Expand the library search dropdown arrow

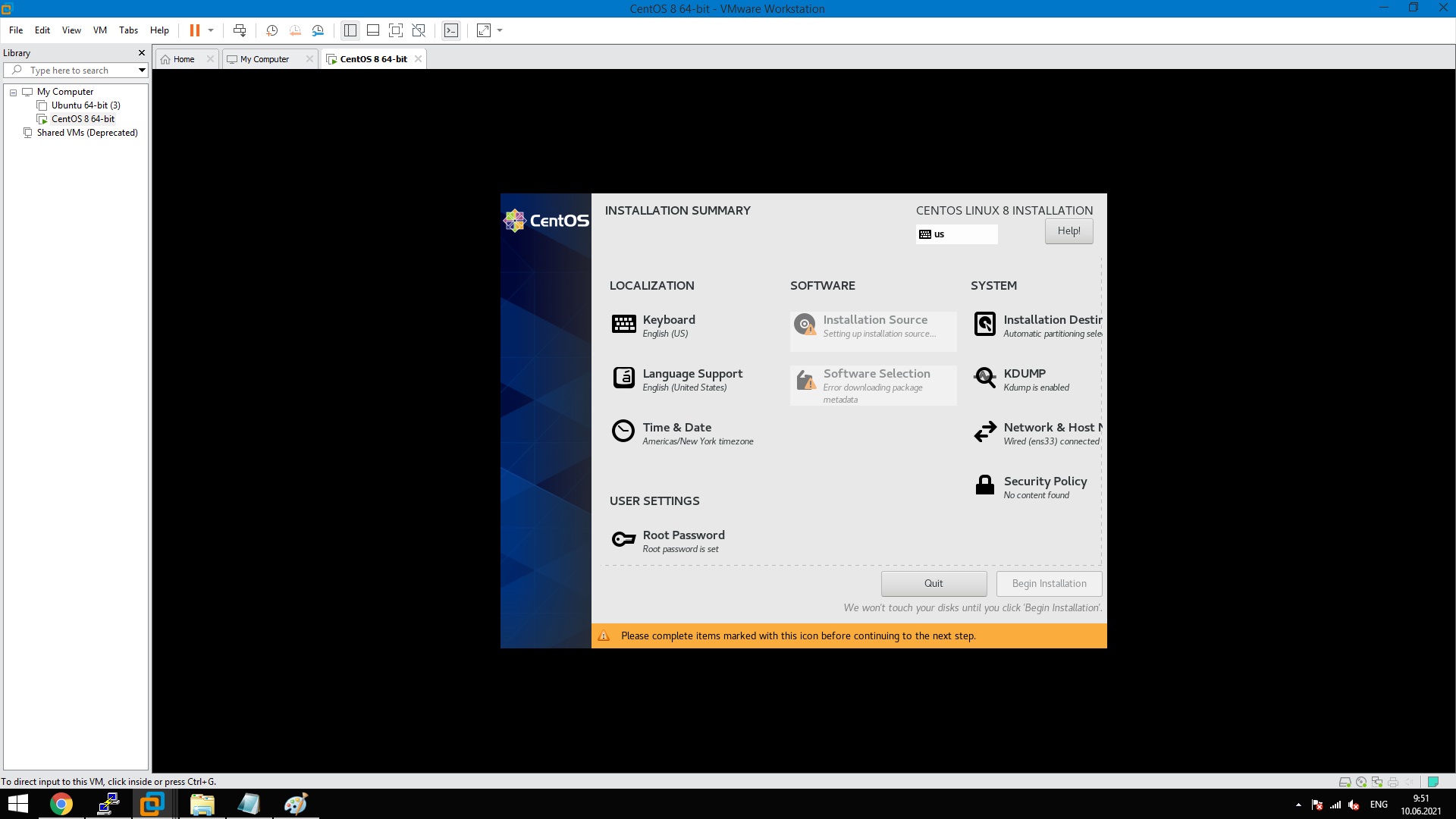142,71
